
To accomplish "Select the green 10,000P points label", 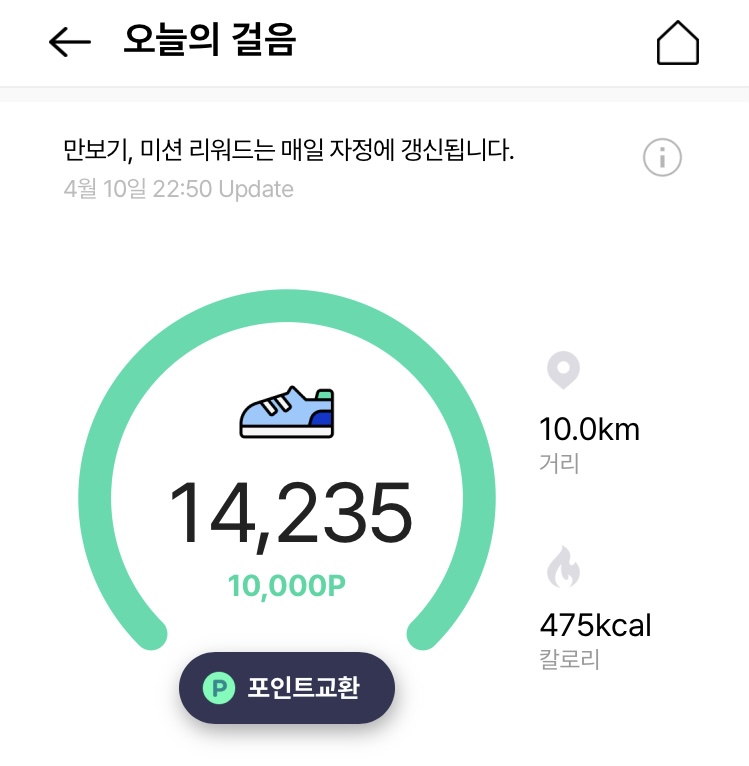I will (287, 586).
